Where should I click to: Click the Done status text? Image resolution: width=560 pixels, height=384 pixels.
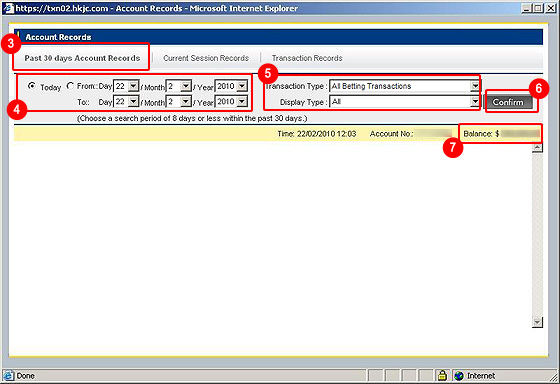(26, 376)
